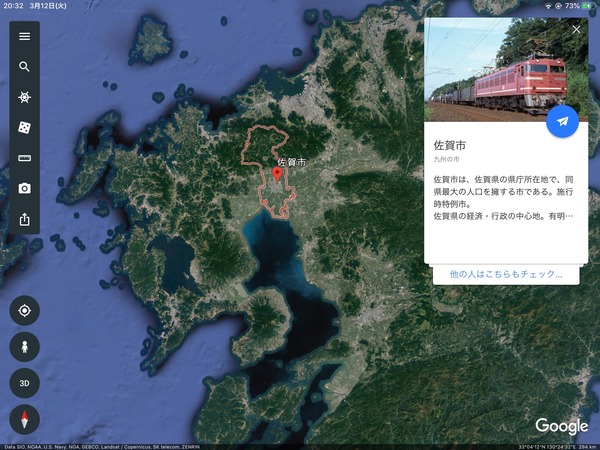The width and height of the screenshot is (600, 450).
Task: Tap the battery indicator in status bar
Action: pos(587,6)
